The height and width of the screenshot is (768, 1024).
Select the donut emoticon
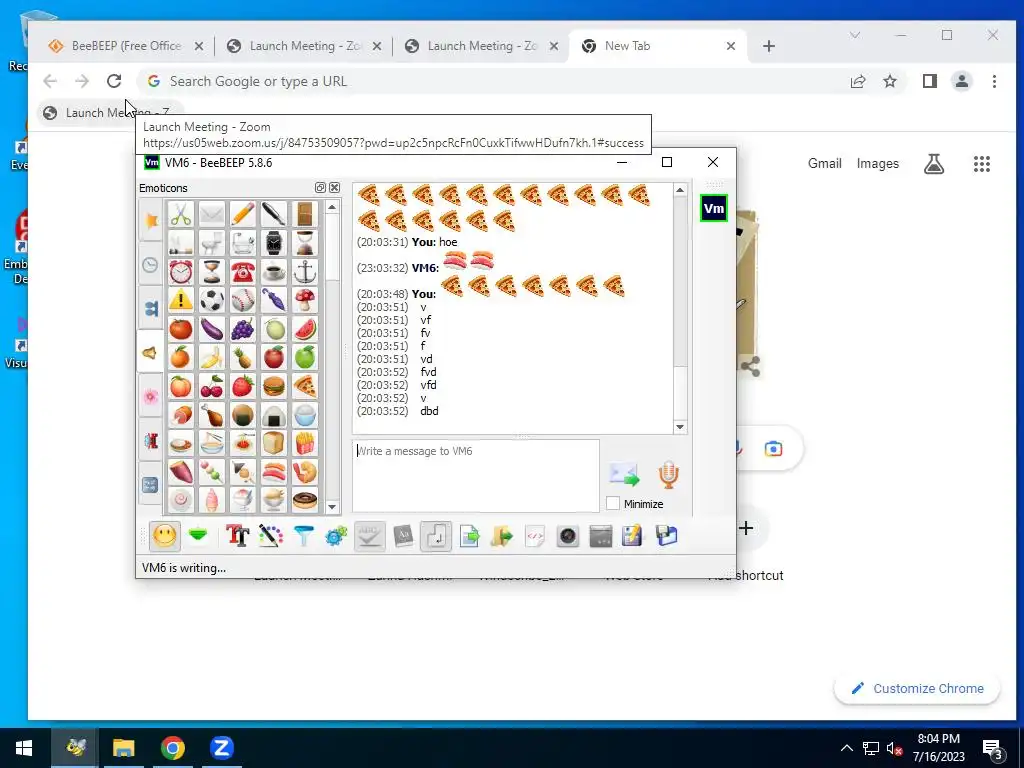tap(304, 500)
